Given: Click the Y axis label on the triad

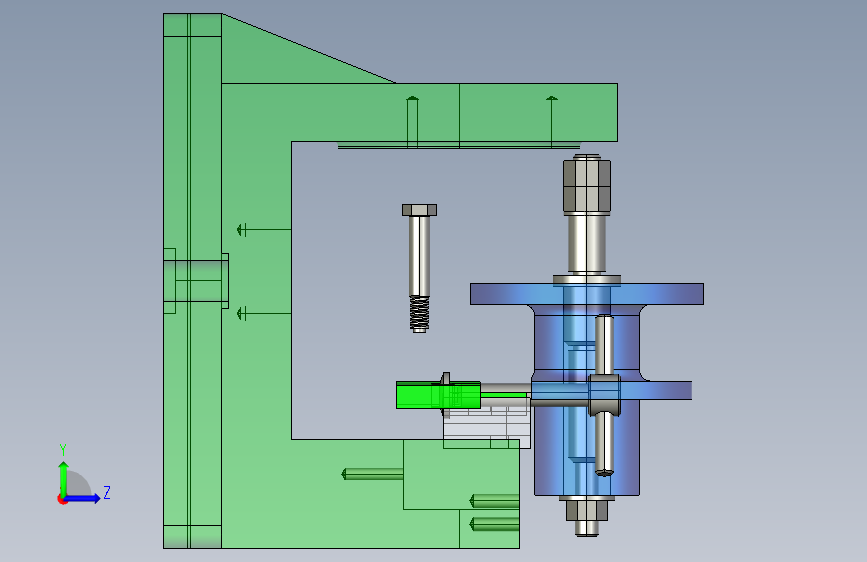Looking at the screenshot, I should pos(63,449).
